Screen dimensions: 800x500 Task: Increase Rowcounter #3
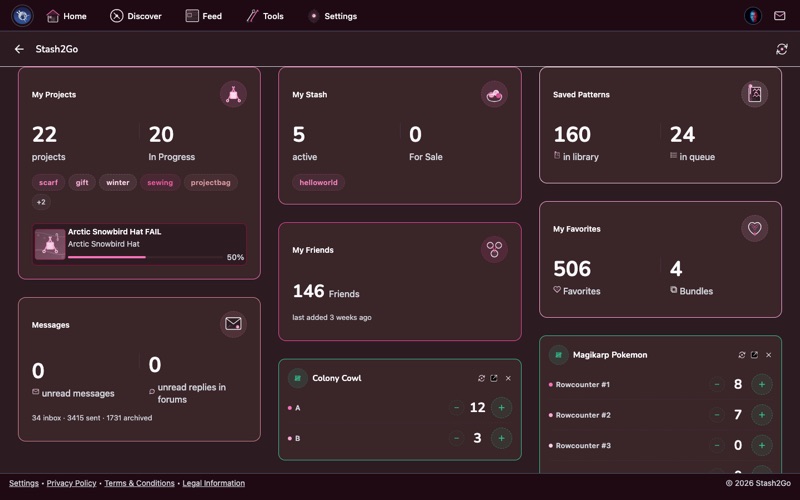tap(762, 445)
